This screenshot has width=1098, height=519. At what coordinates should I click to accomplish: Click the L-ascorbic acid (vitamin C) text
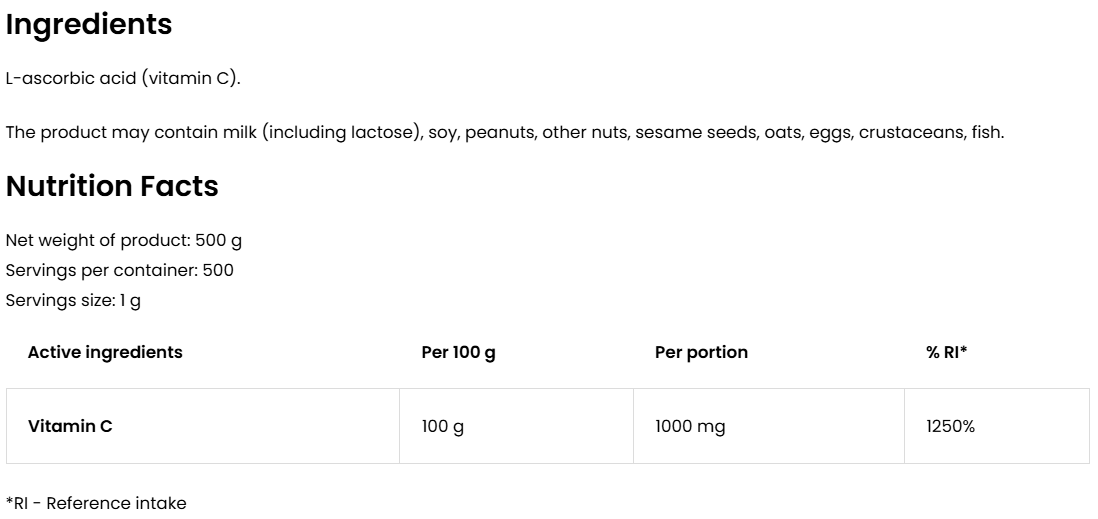point(123,79)
